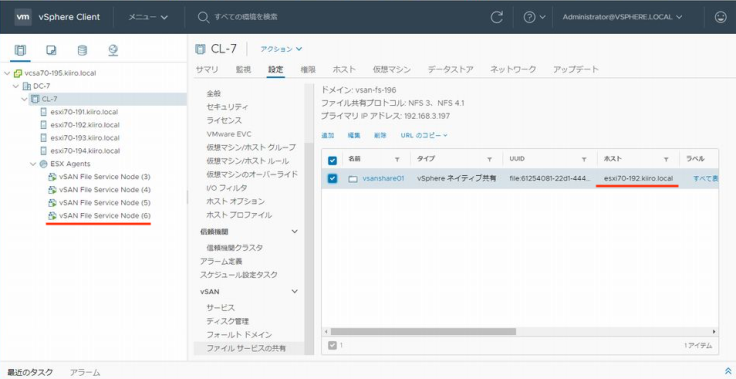Click the search magnifier icon
This screenshot has width=736, height=379.
click(203, 17)
